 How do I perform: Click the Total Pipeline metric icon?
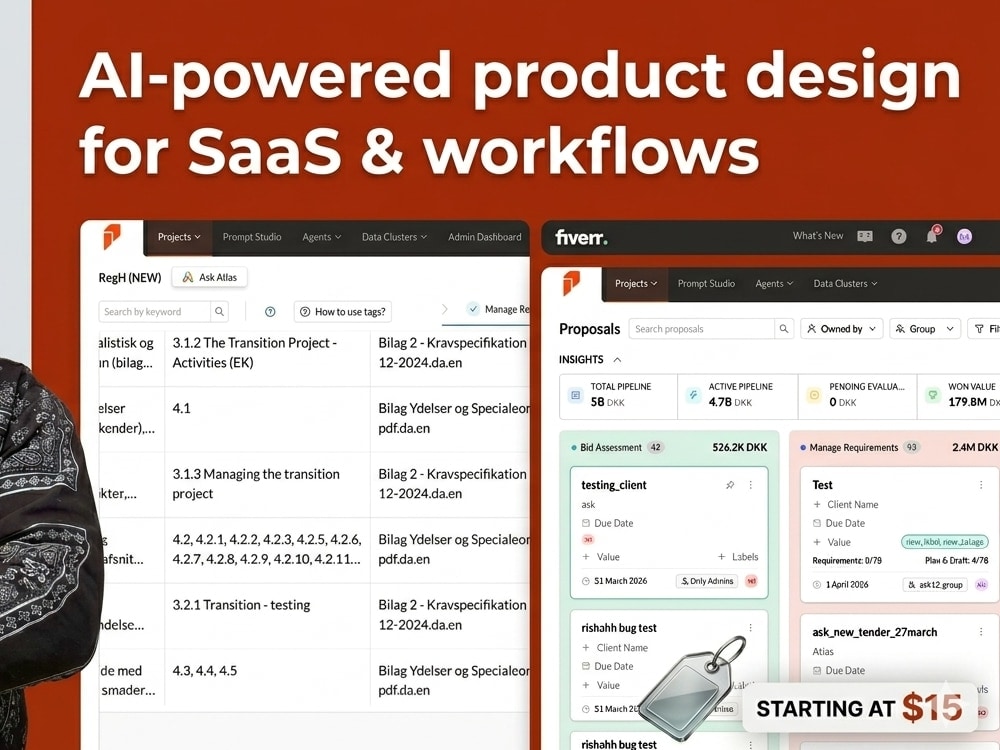(x=575, y=395)
